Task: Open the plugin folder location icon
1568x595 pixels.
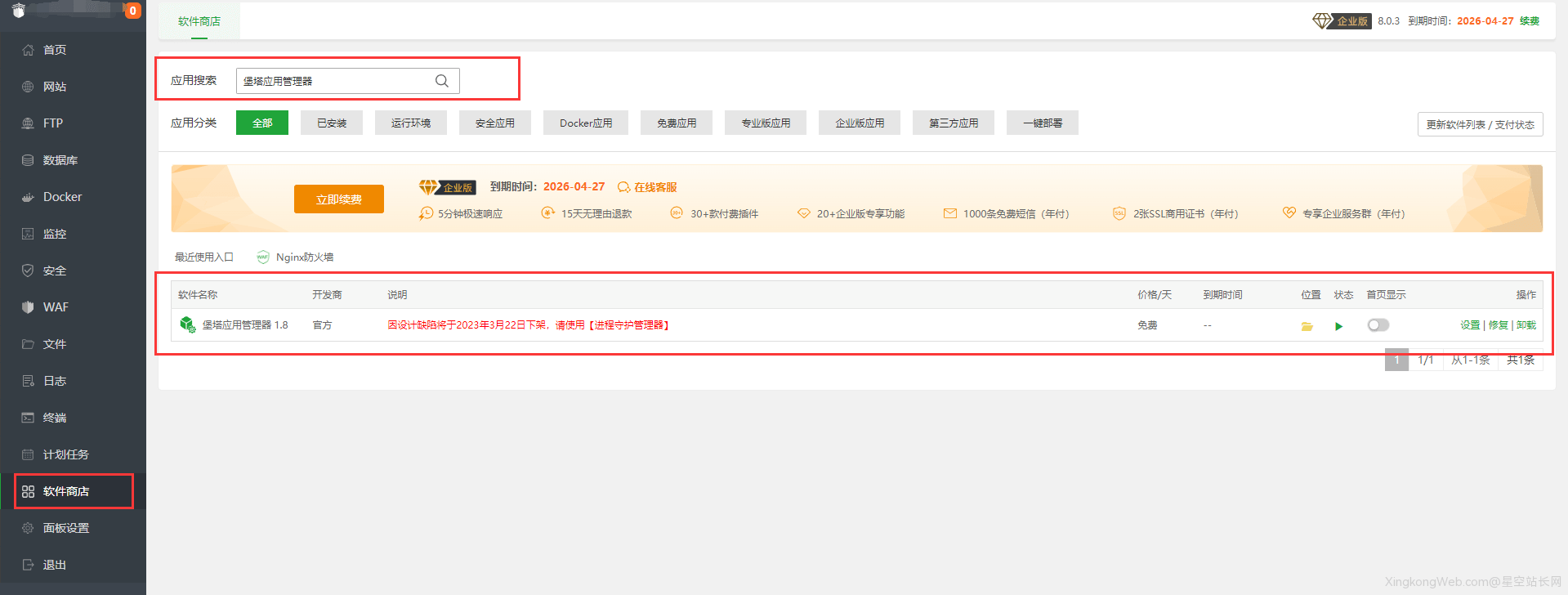Action: click(x=1307, y=326)
